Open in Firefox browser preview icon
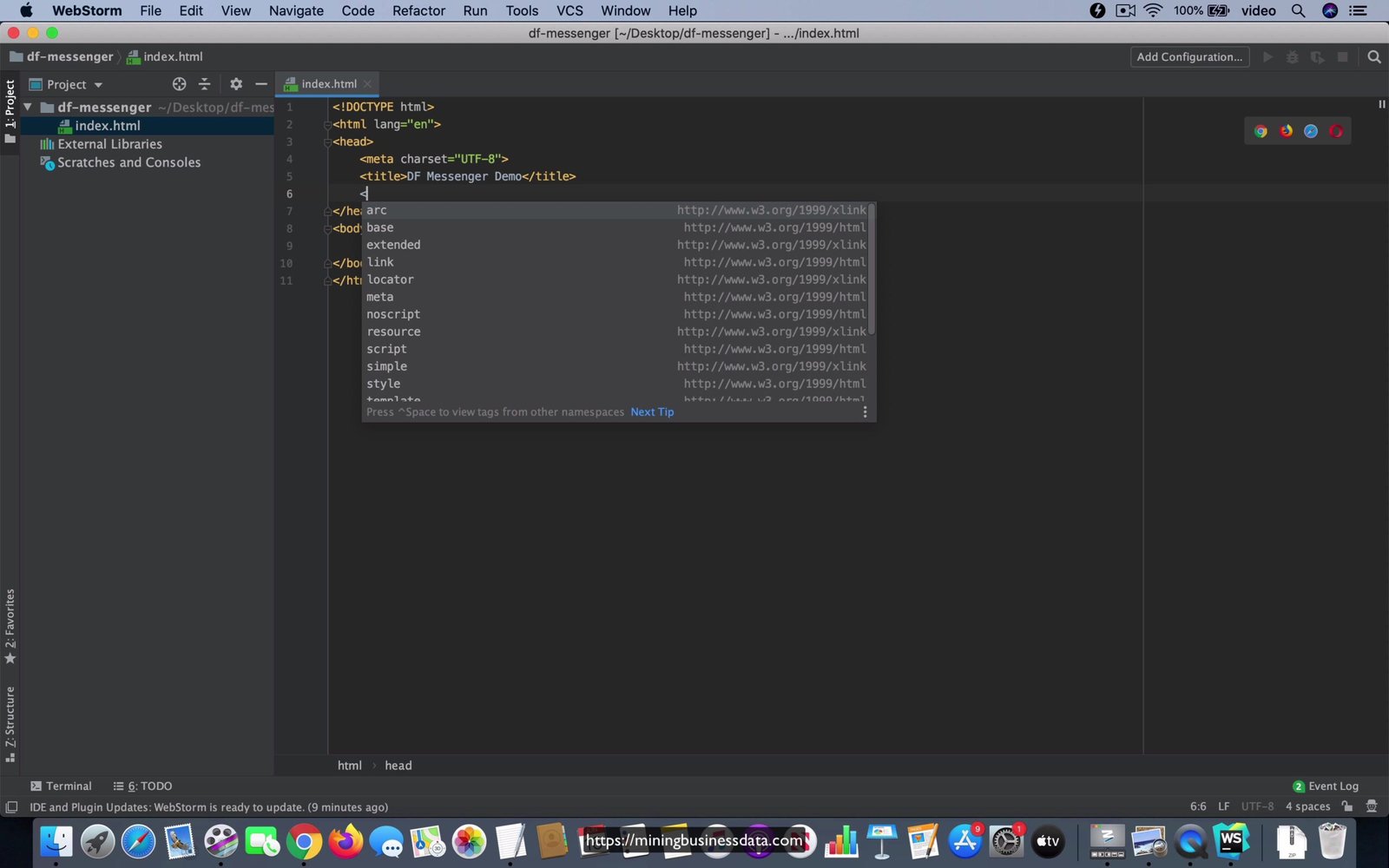Viewport: 1389px width, 868px height. point(1286,131)
